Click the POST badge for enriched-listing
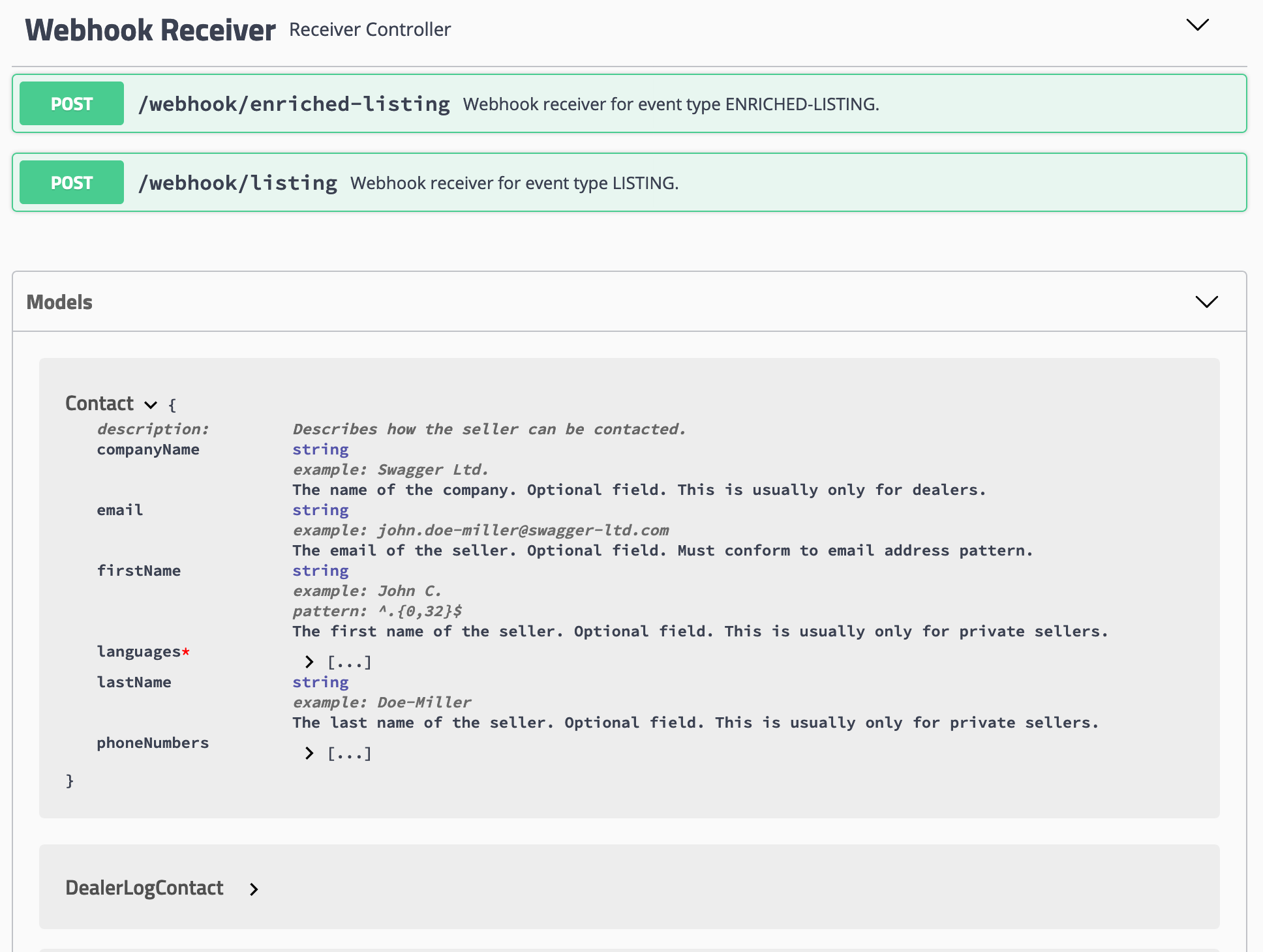1263x952 pixels. [72, 104]
